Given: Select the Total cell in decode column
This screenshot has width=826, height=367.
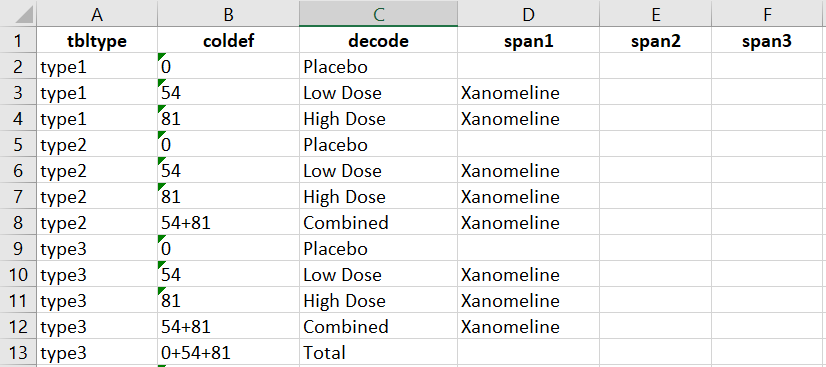Looking at the screenshot, I should tap(378, 352).
